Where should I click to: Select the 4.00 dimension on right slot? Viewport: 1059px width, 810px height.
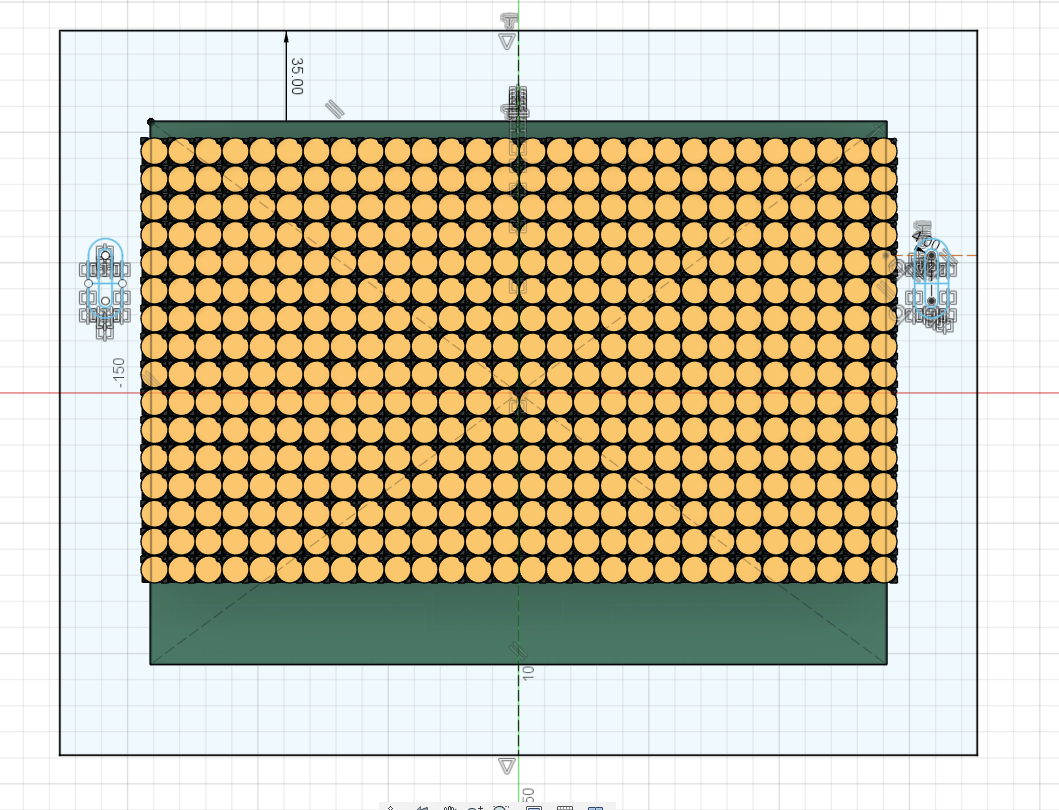tap(927, 243)
